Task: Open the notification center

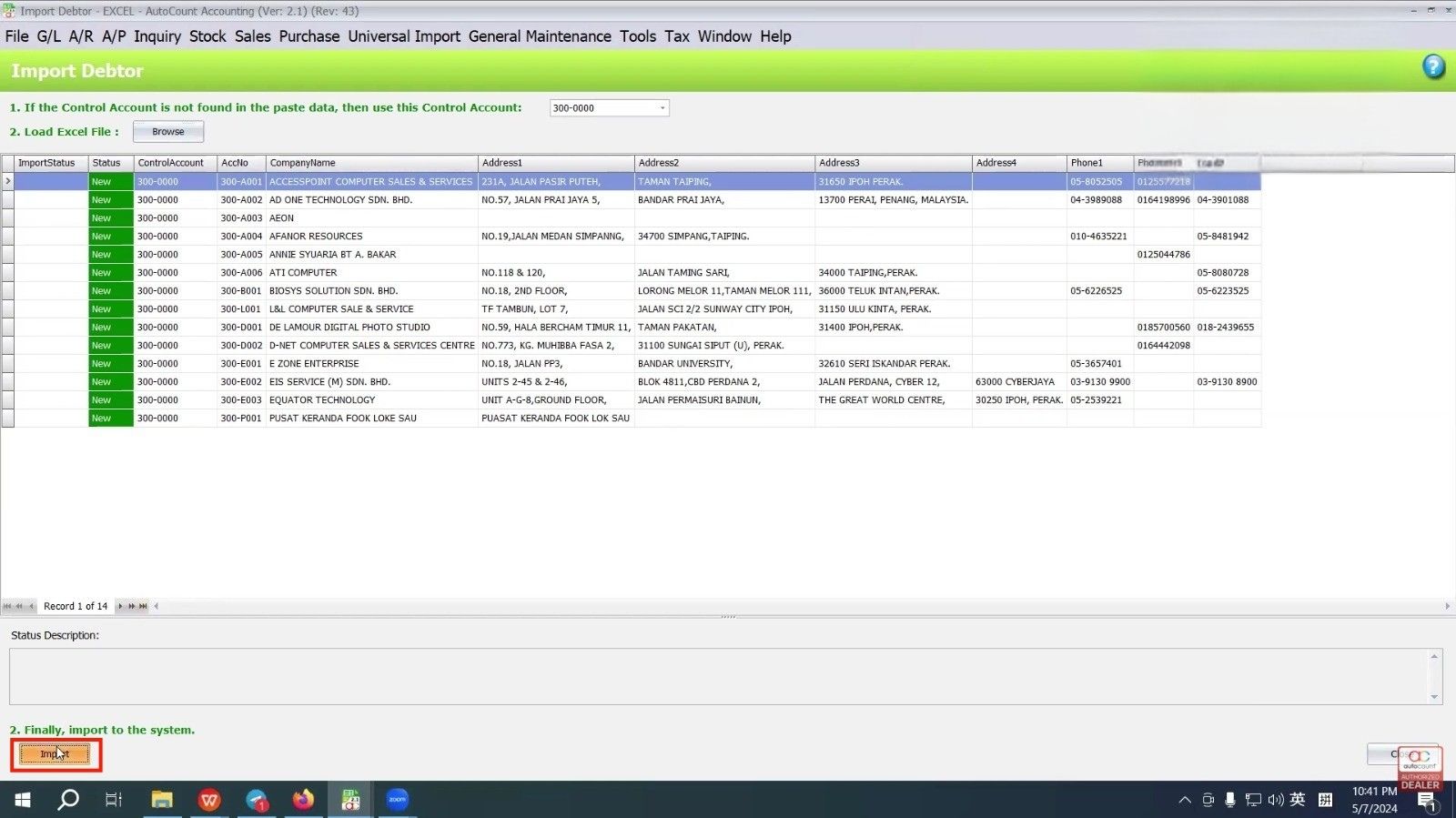Action: (1427, 801)
